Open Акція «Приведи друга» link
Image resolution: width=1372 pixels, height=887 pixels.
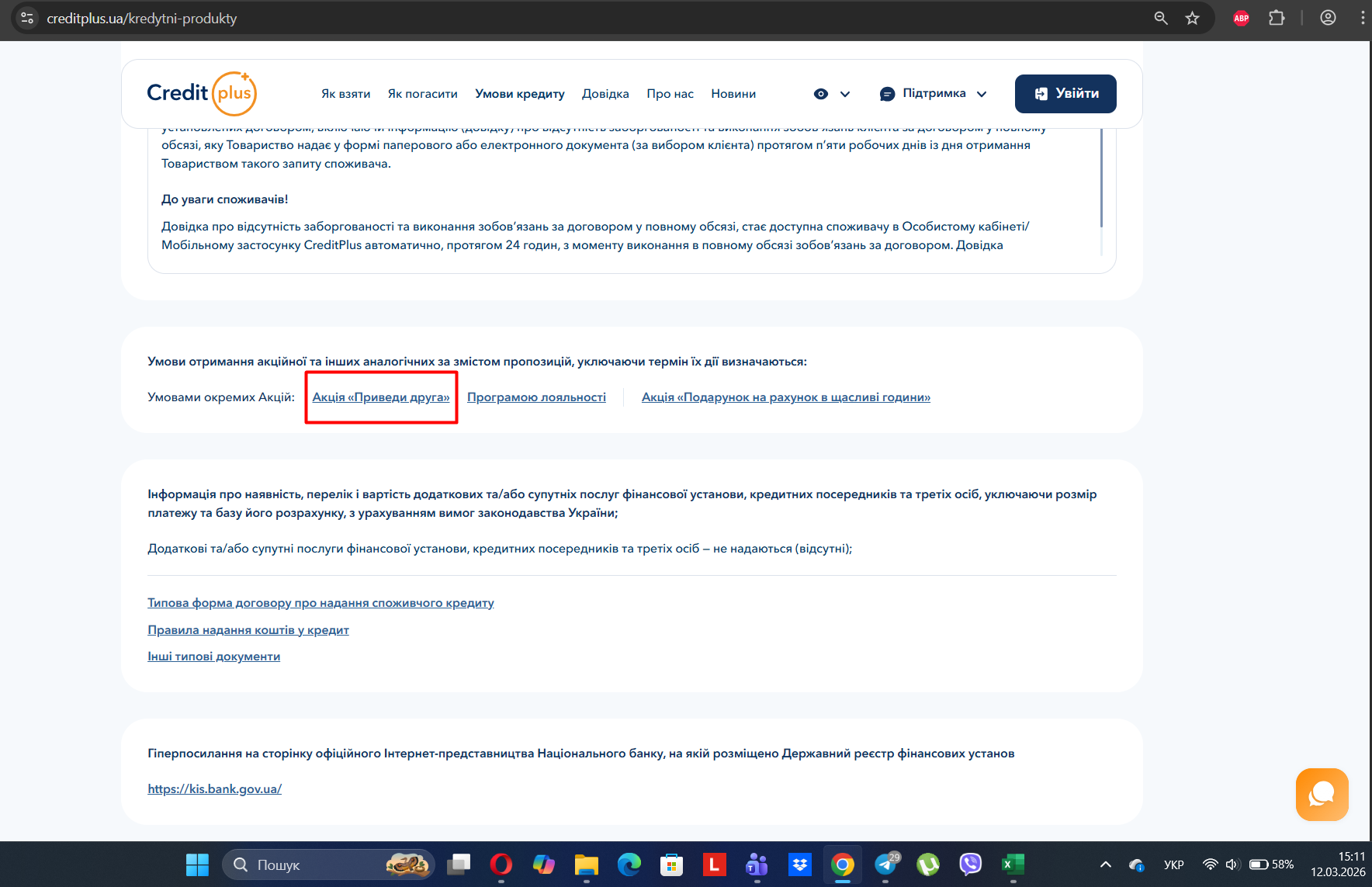381,397
